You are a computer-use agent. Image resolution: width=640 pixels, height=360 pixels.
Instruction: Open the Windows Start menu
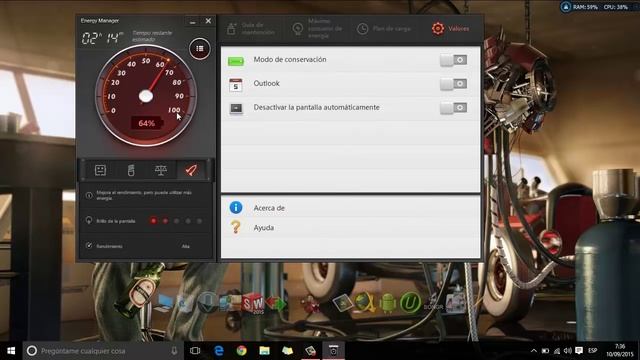11,351
